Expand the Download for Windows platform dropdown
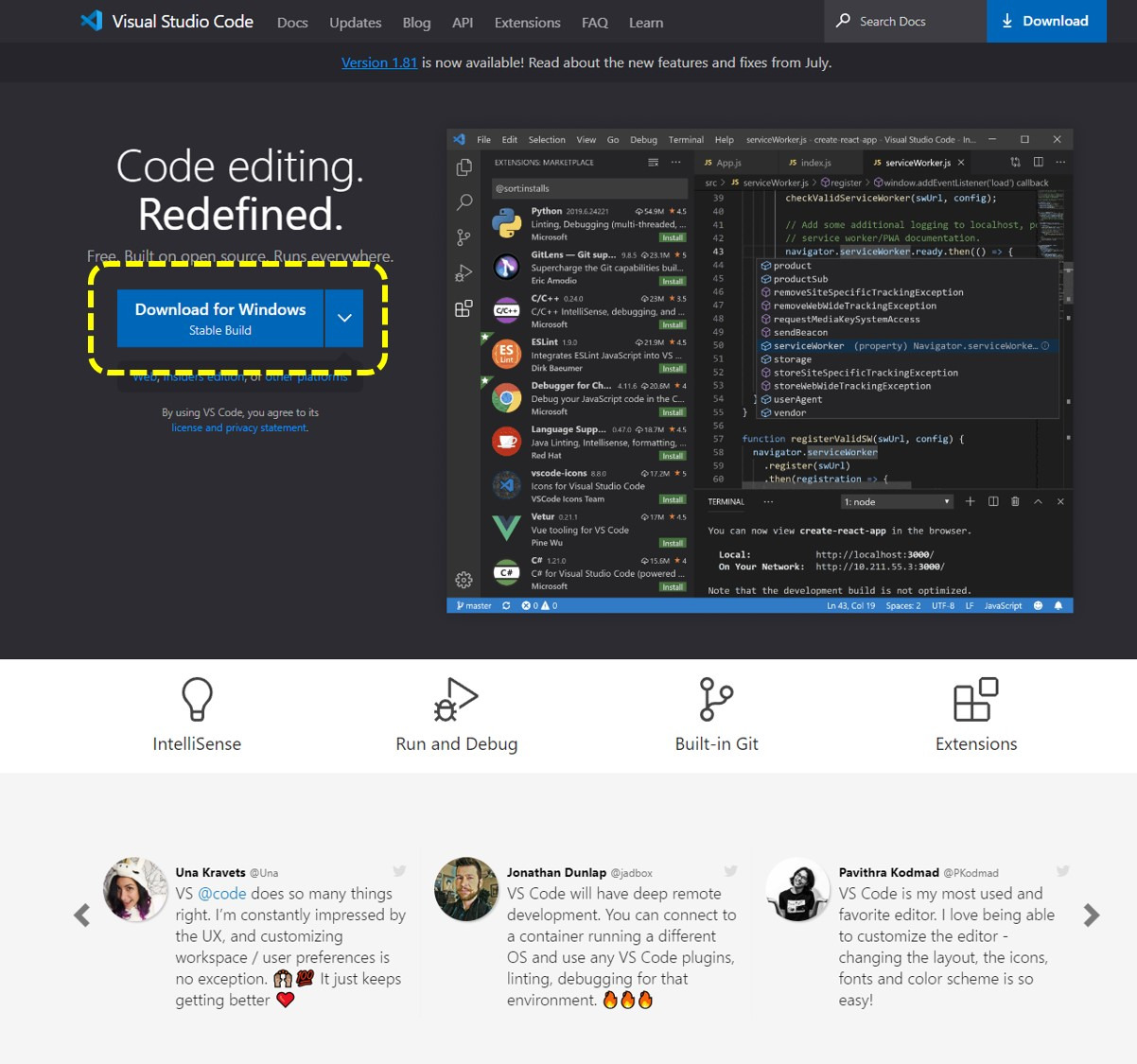Viewport: 1137px width, 1064px height. (x=344, y=318)
